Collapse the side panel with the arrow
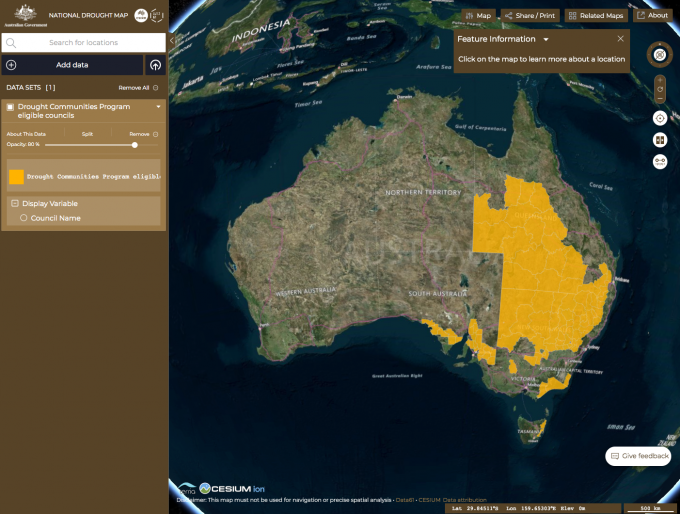Screen dimensions: 680x514 coord(172,40)
